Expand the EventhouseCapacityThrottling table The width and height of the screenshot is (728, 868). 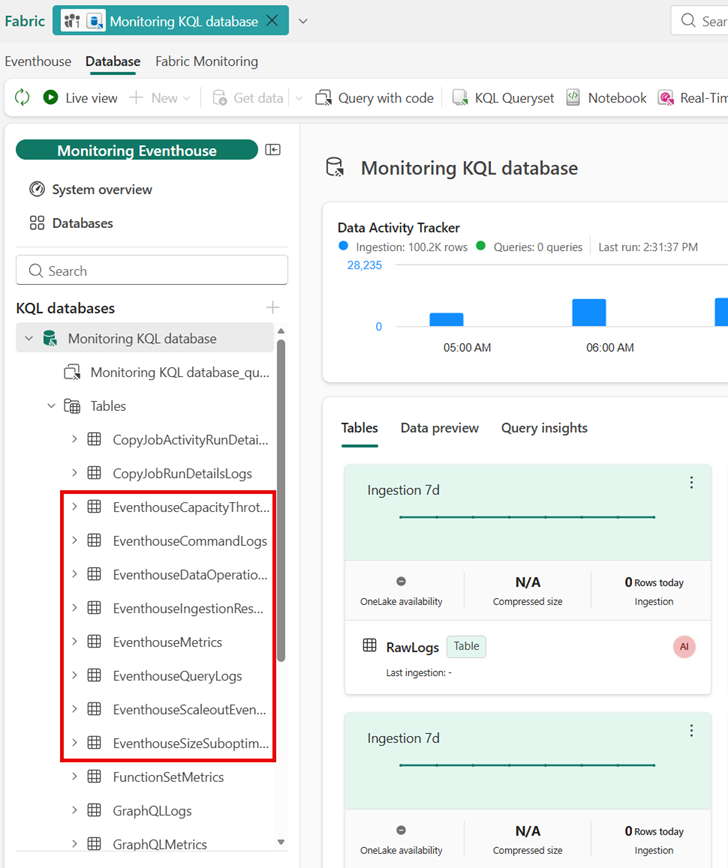click(x=74, y=507)
